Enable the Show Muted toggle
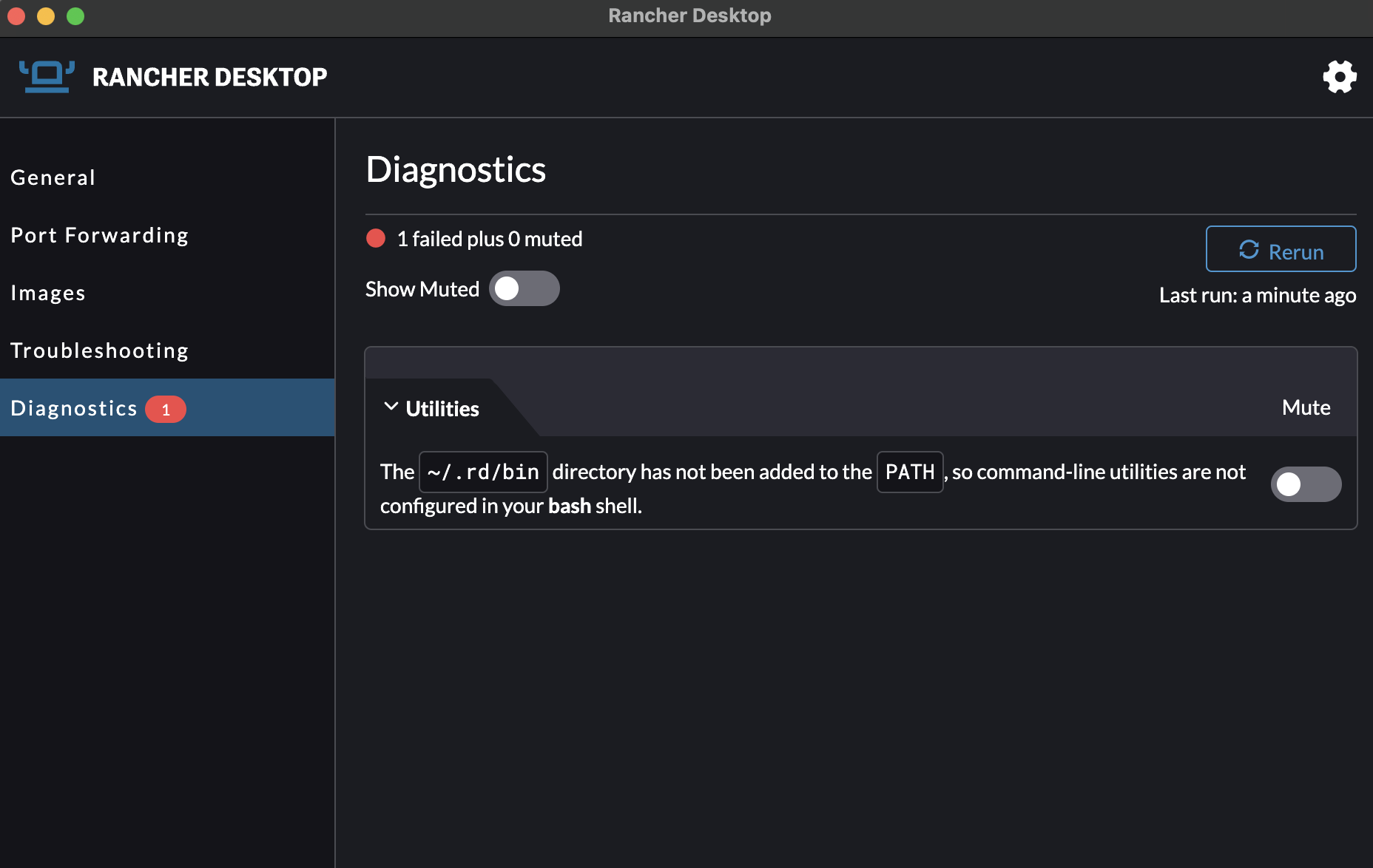The image size is (1373, 868). pos(524,288)
